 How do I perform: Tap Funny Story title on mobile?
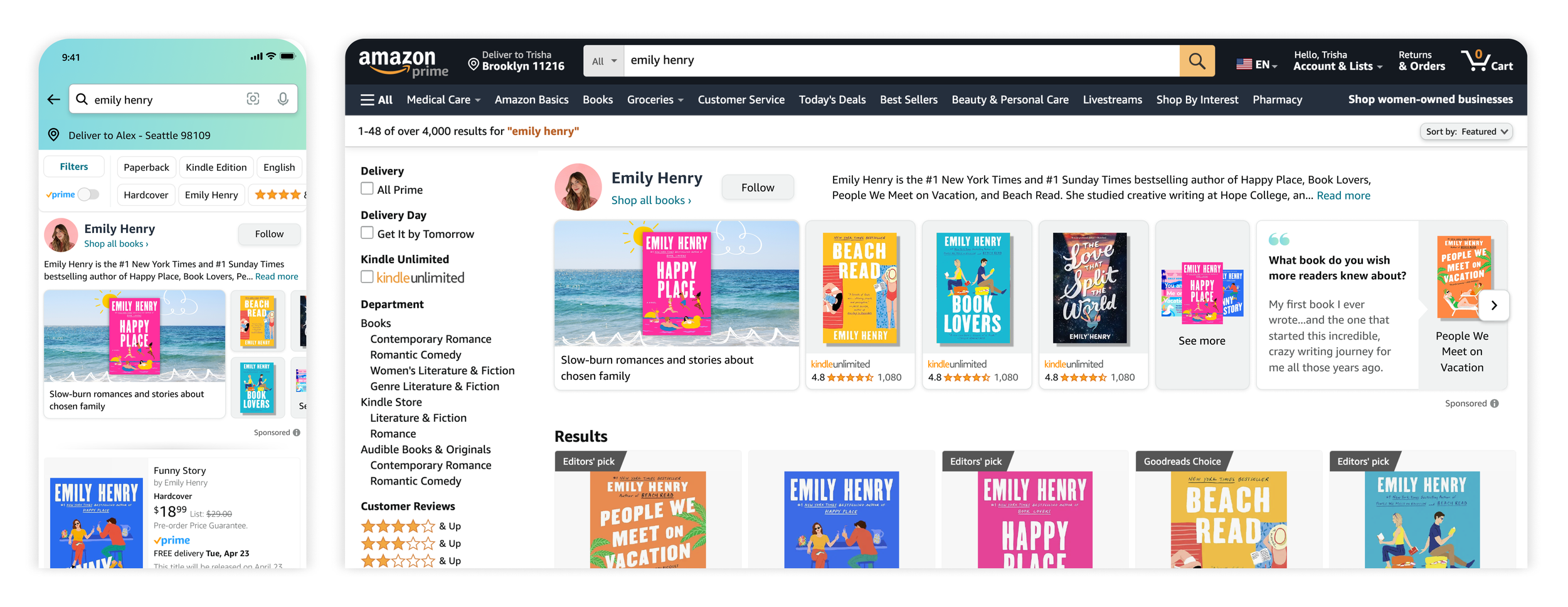[x=179, y=470]
